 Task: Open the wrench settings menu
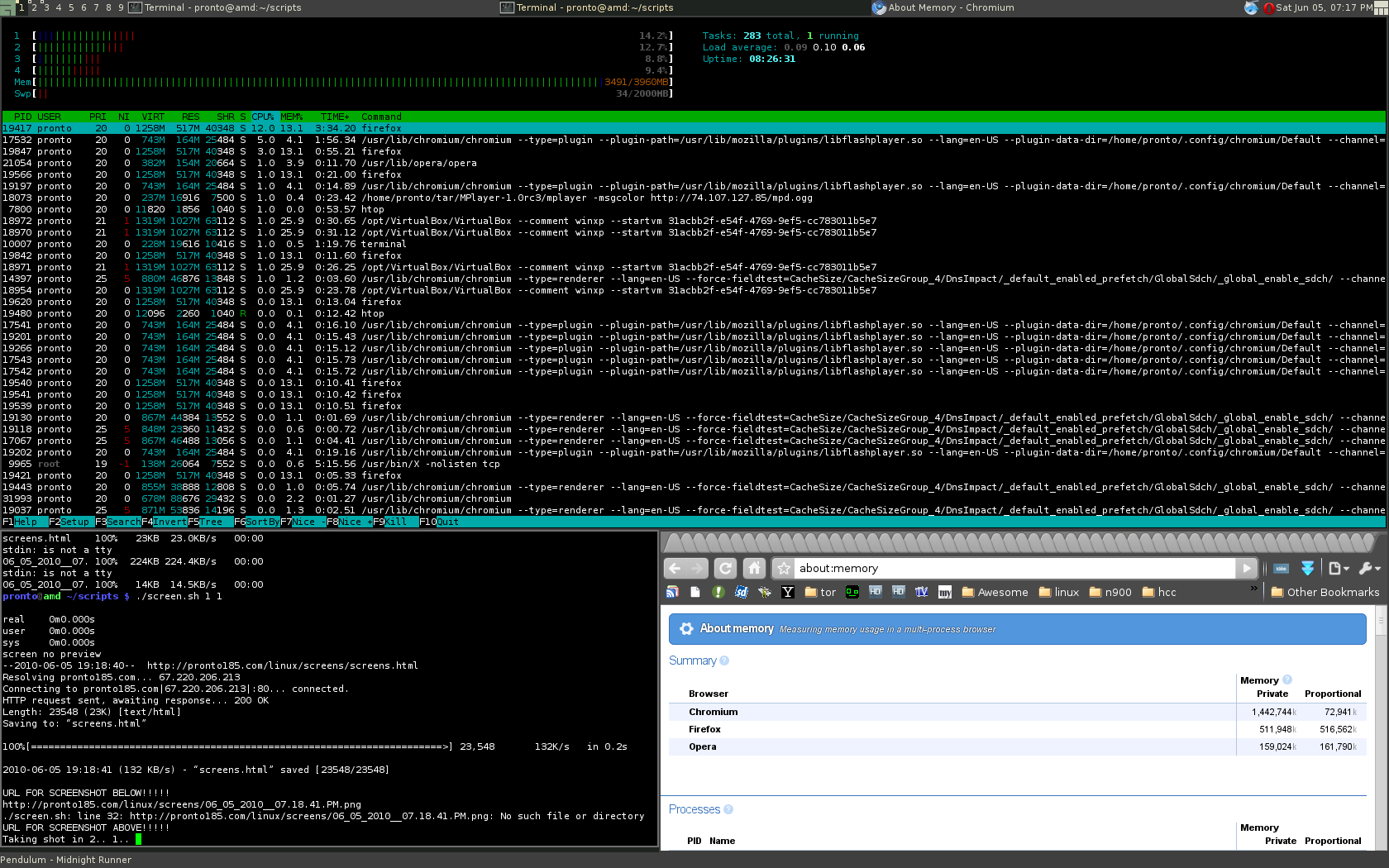coord(1369,569)
